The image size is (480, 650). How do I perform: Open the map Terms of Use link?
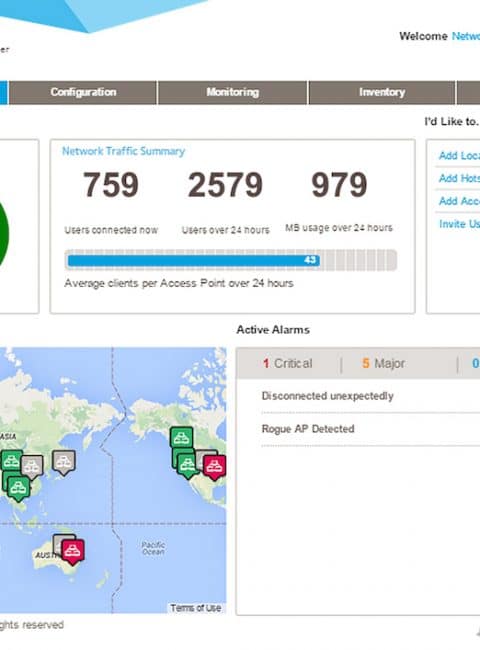point(196,608)
